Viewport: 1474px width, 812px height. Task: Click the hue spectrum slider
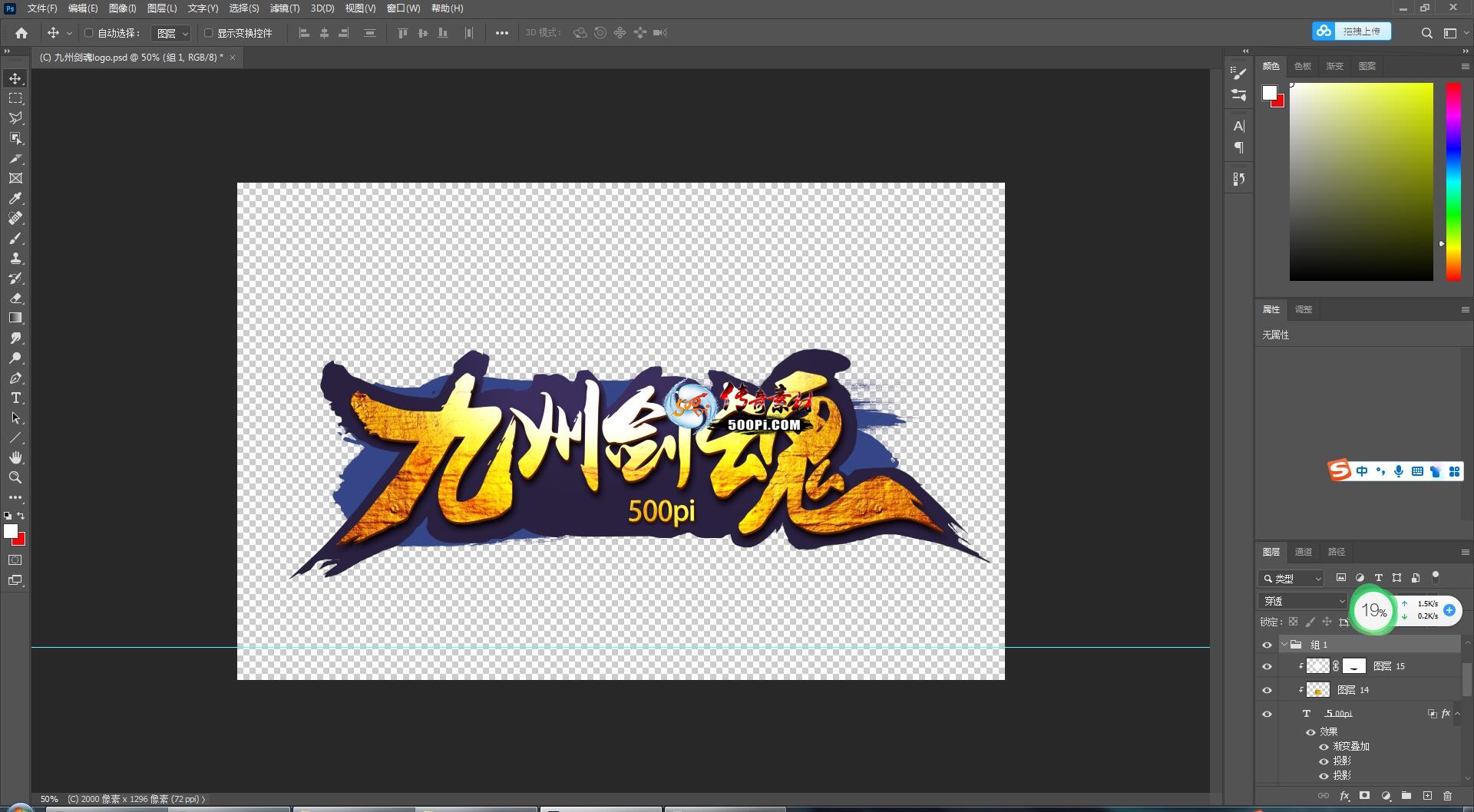pos(1453,182)
